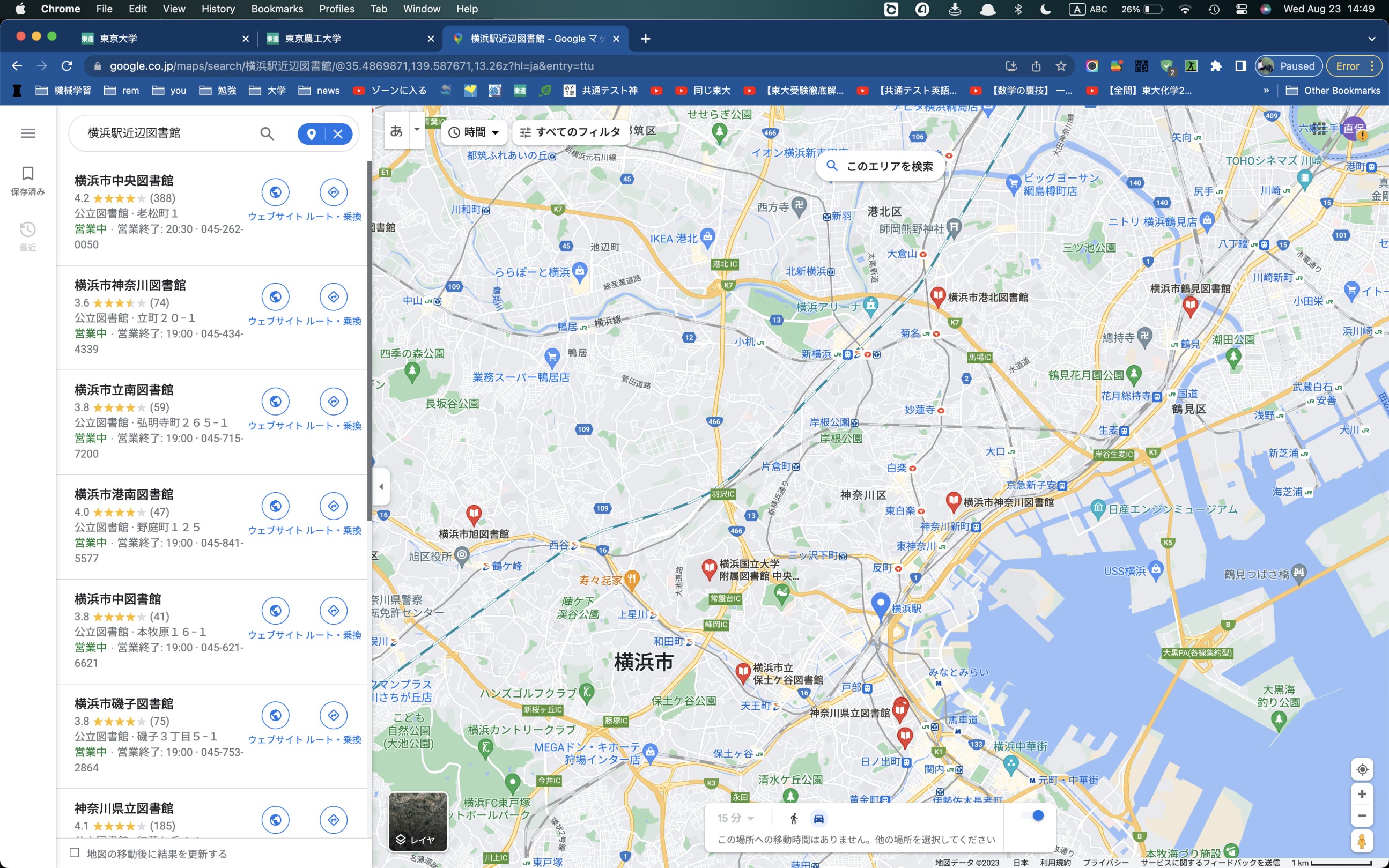1389x868 pixels.
Task: Open the 機械学習 bookmark folder
Action: [63, 91]
